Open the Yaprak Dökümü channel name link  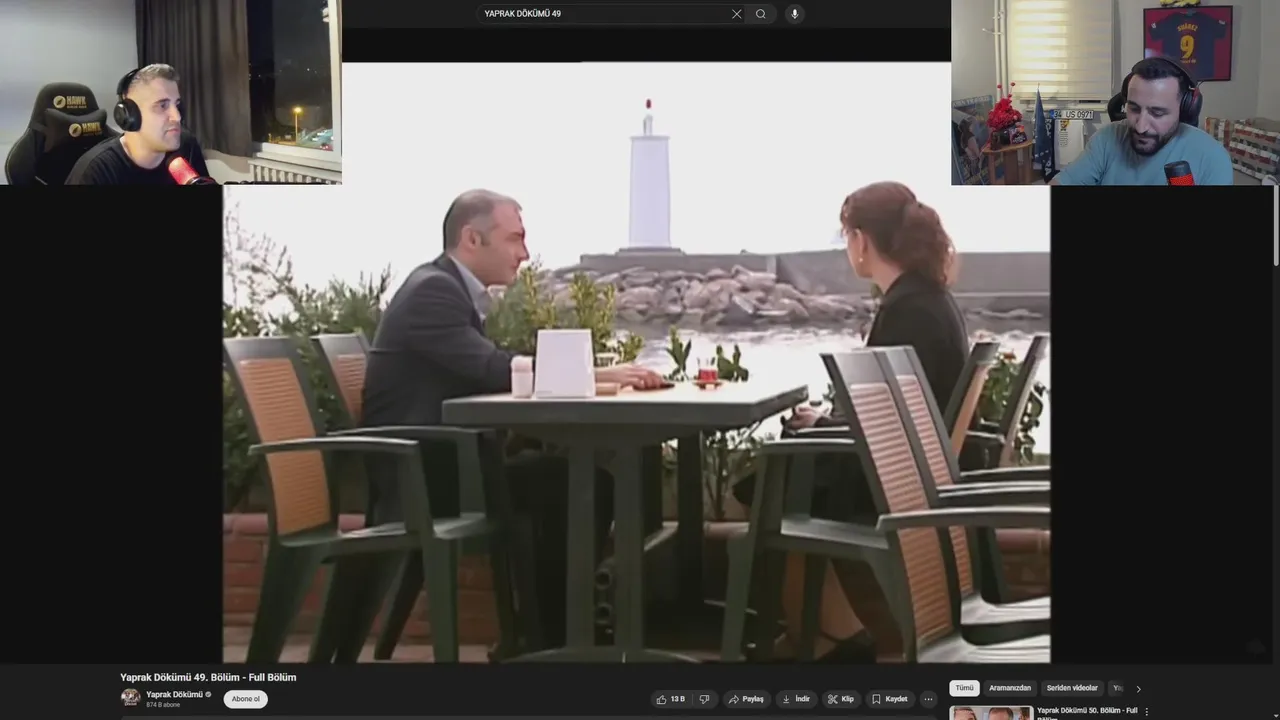pos(175,694)
